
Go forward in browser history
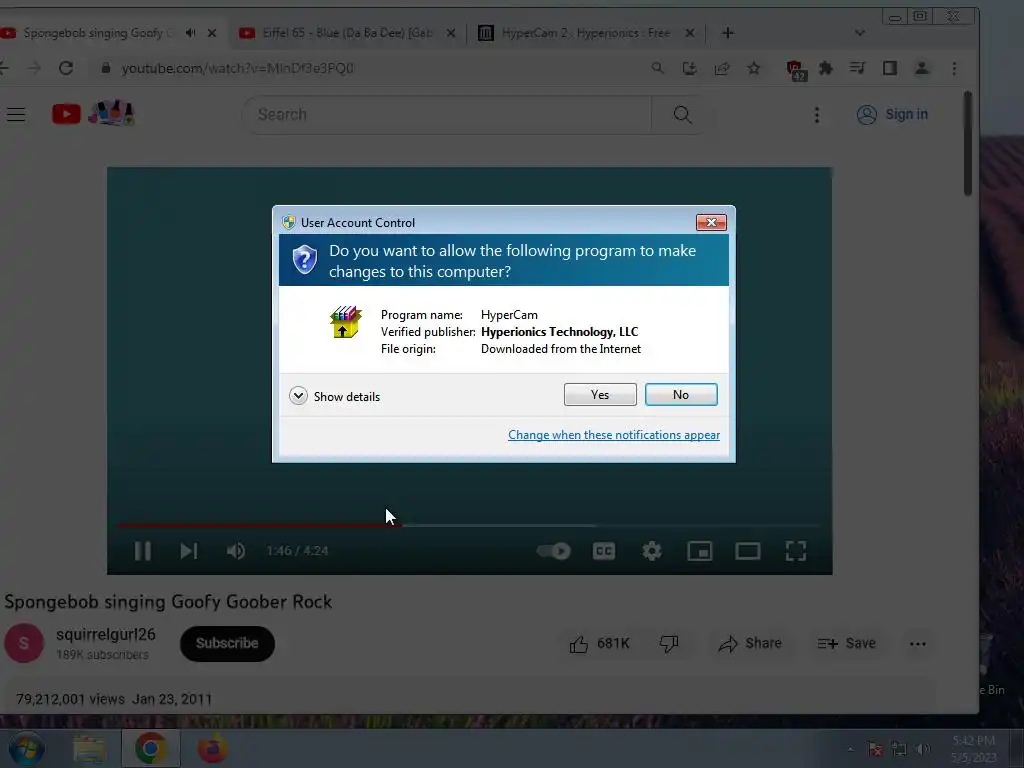34,68
